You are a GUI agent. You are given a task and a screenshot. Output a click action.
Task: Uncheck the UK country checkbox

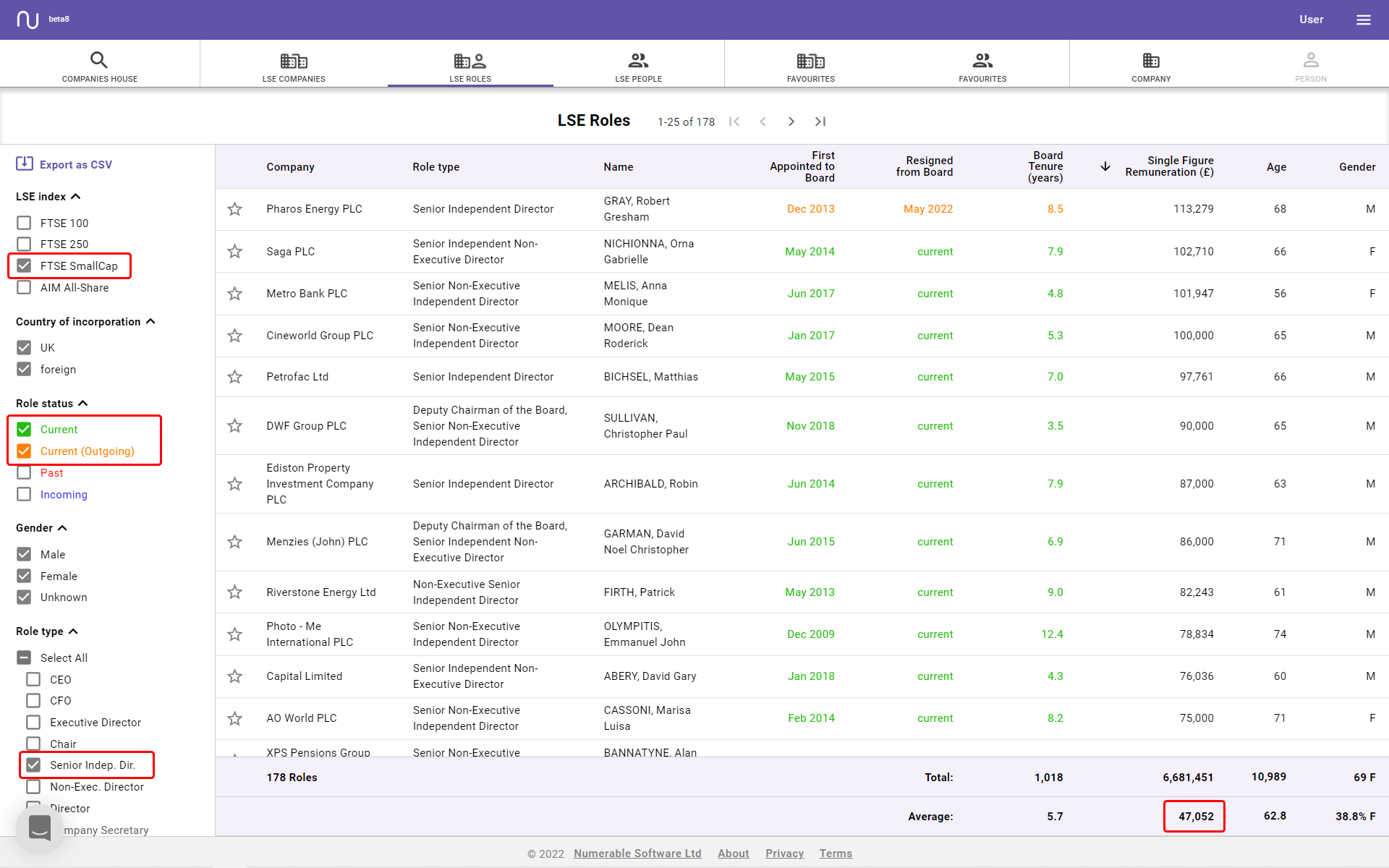point(24,347)
